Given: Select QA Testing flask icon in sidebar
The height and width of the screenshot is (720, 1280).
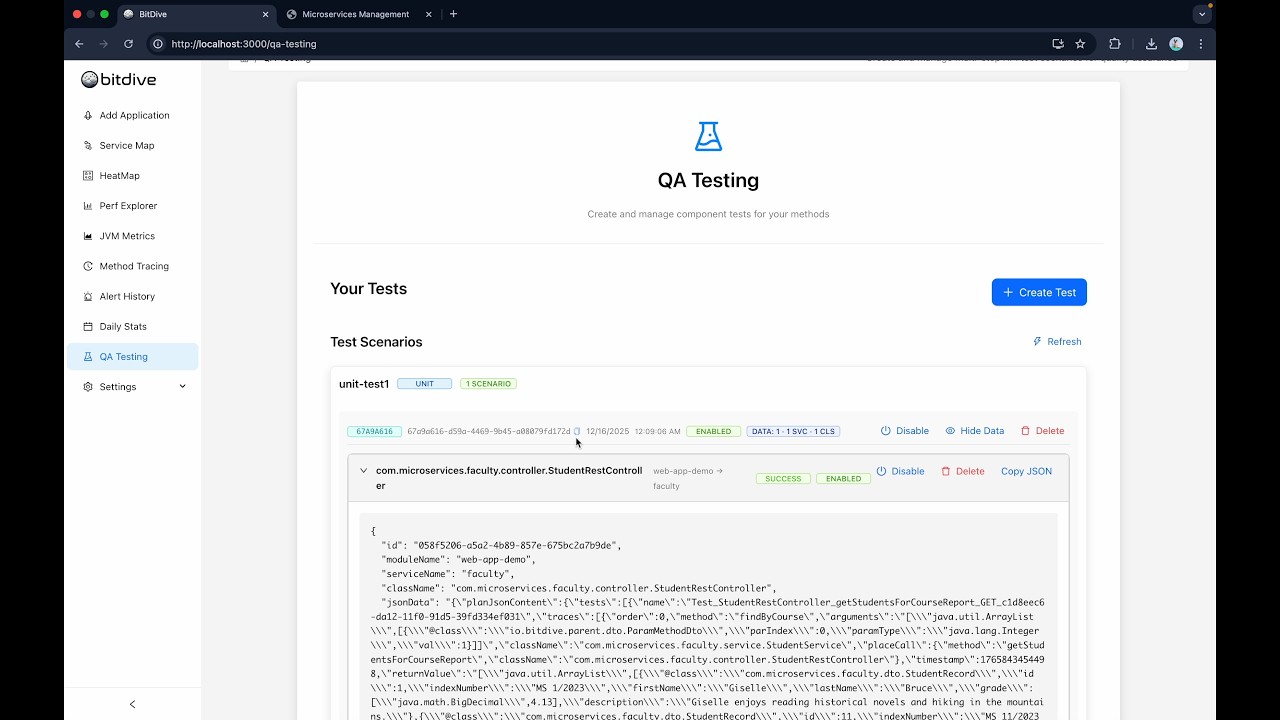Looking at the screenshot, I should [x=88, y=356].
